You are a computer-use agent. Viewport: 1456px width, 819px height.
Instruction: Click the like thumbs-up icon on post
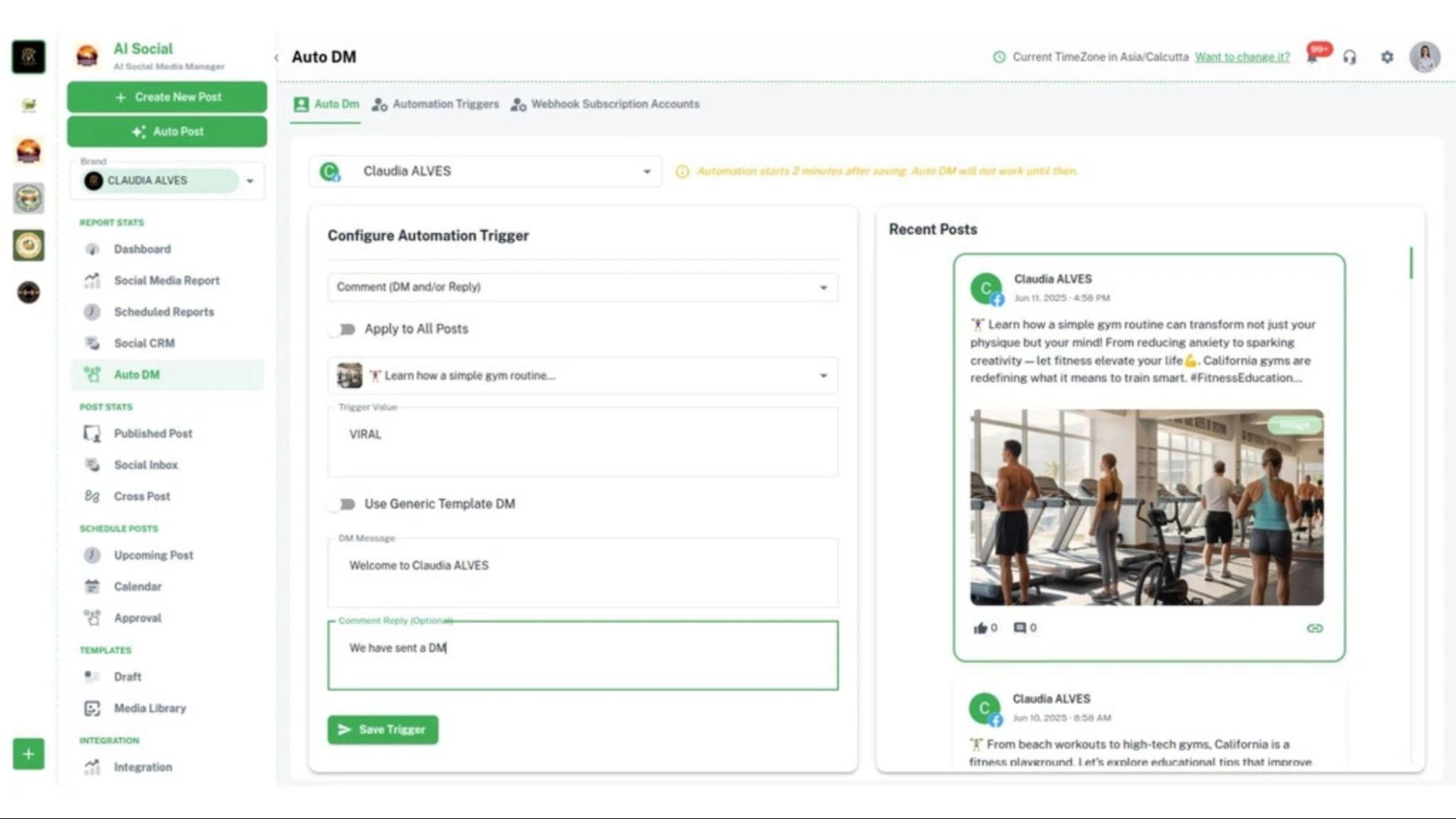[980, 628]
